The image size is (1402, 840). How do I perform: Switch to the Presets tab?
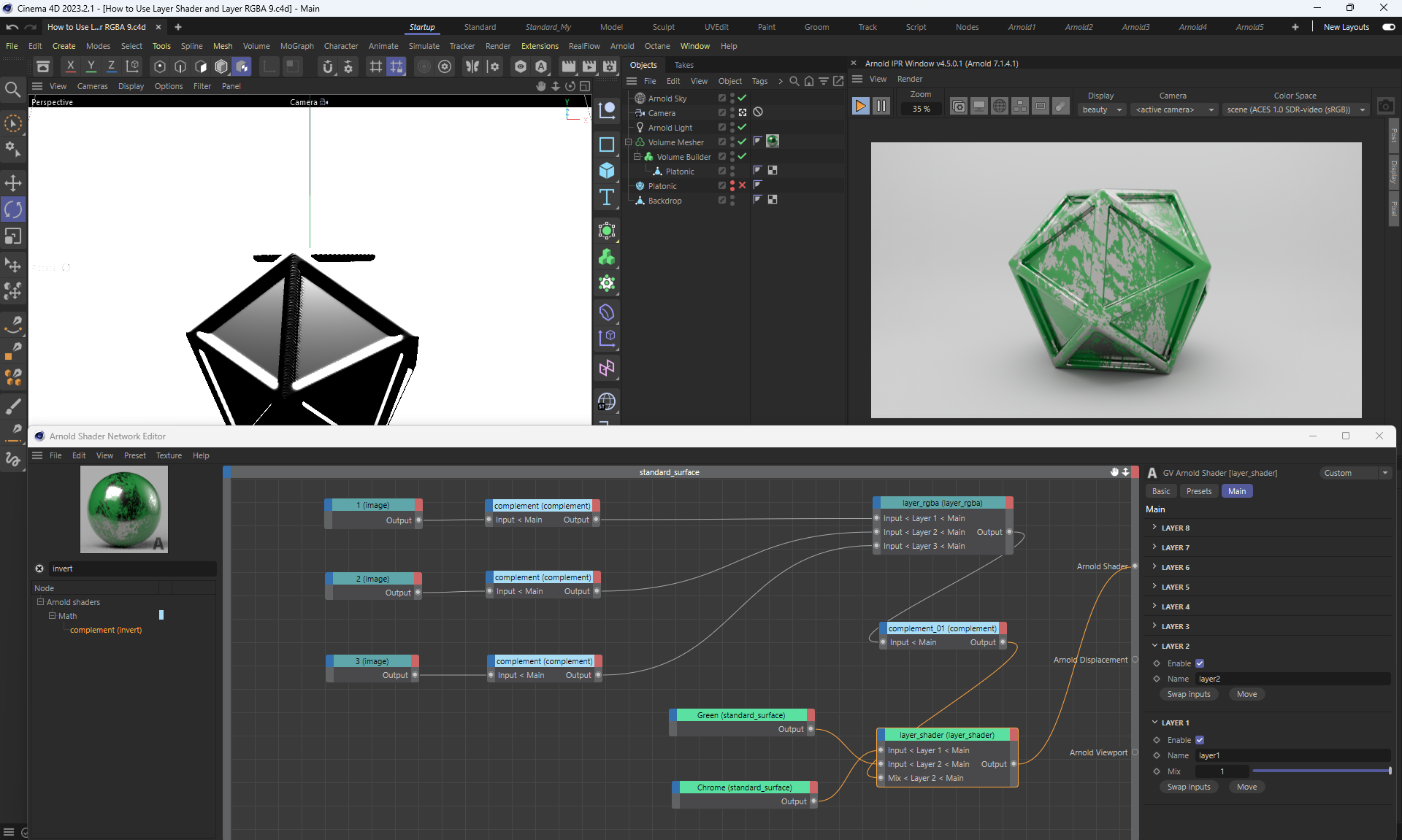coord(1198,491)
